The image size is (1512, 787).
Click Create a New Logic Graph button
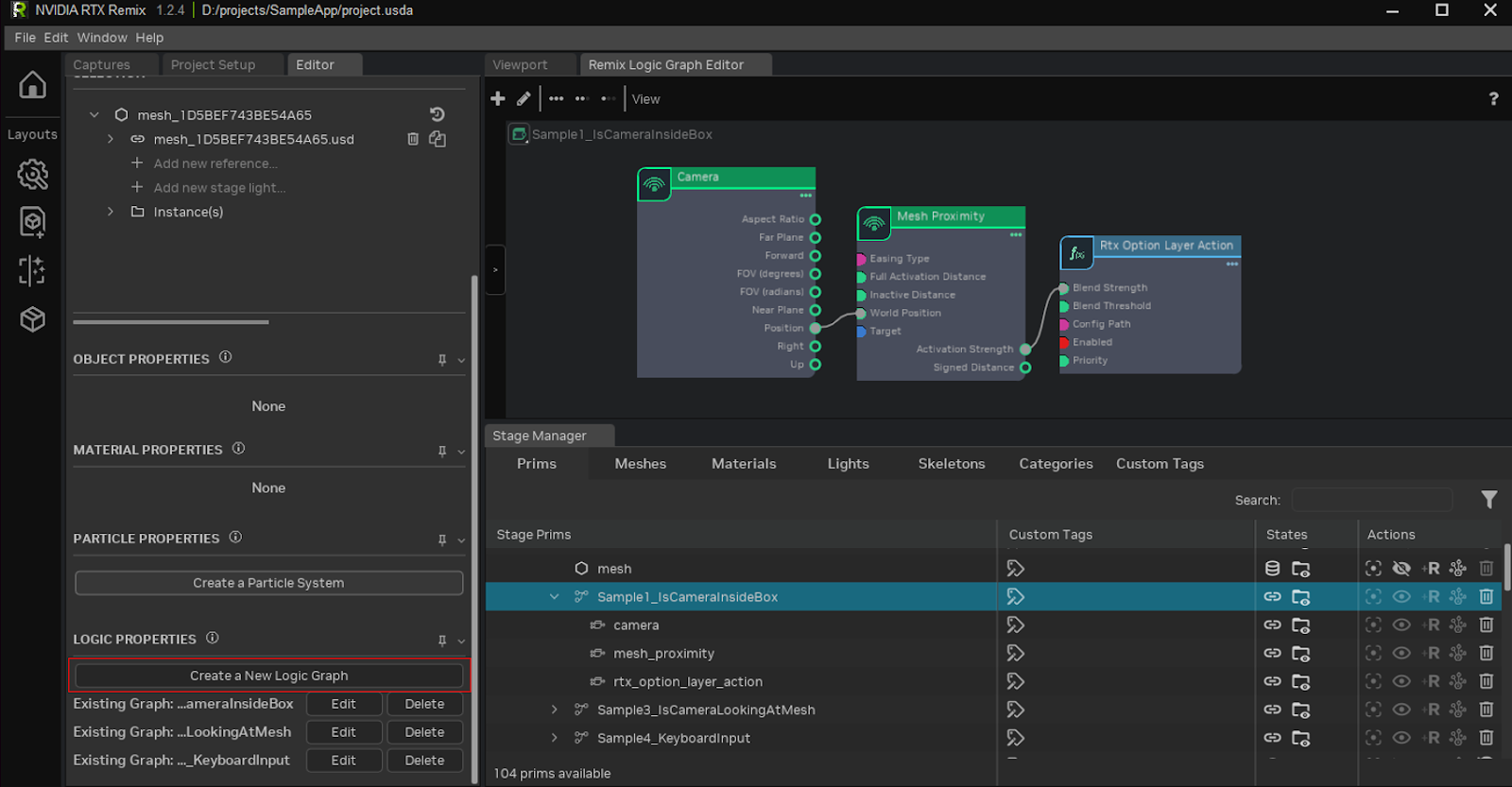pos(269,676)
